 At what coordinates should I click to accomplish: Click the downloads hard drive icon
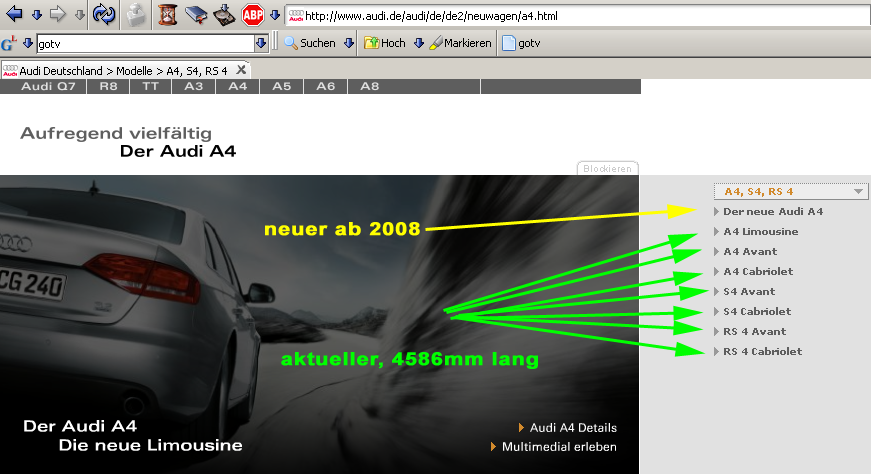point(224,14)
